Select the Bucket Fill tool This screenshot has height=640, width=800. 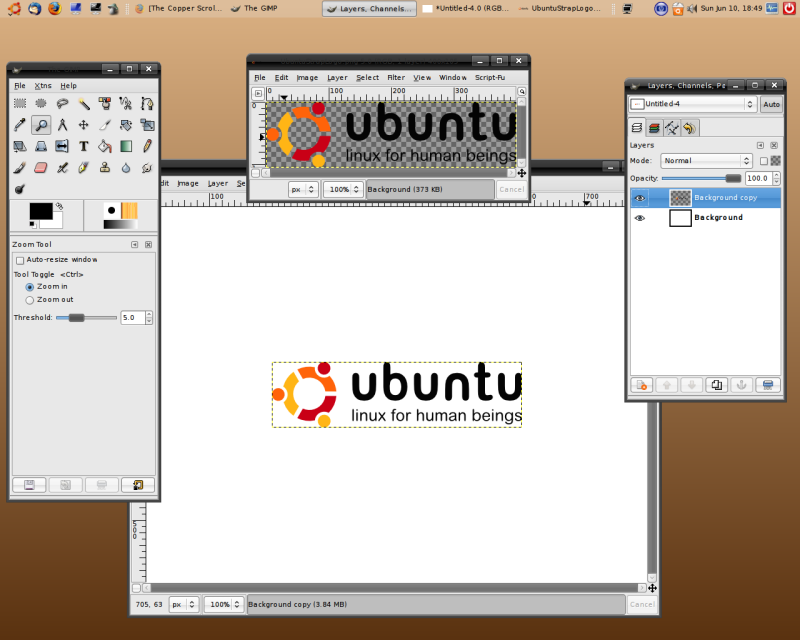(105, 146)
